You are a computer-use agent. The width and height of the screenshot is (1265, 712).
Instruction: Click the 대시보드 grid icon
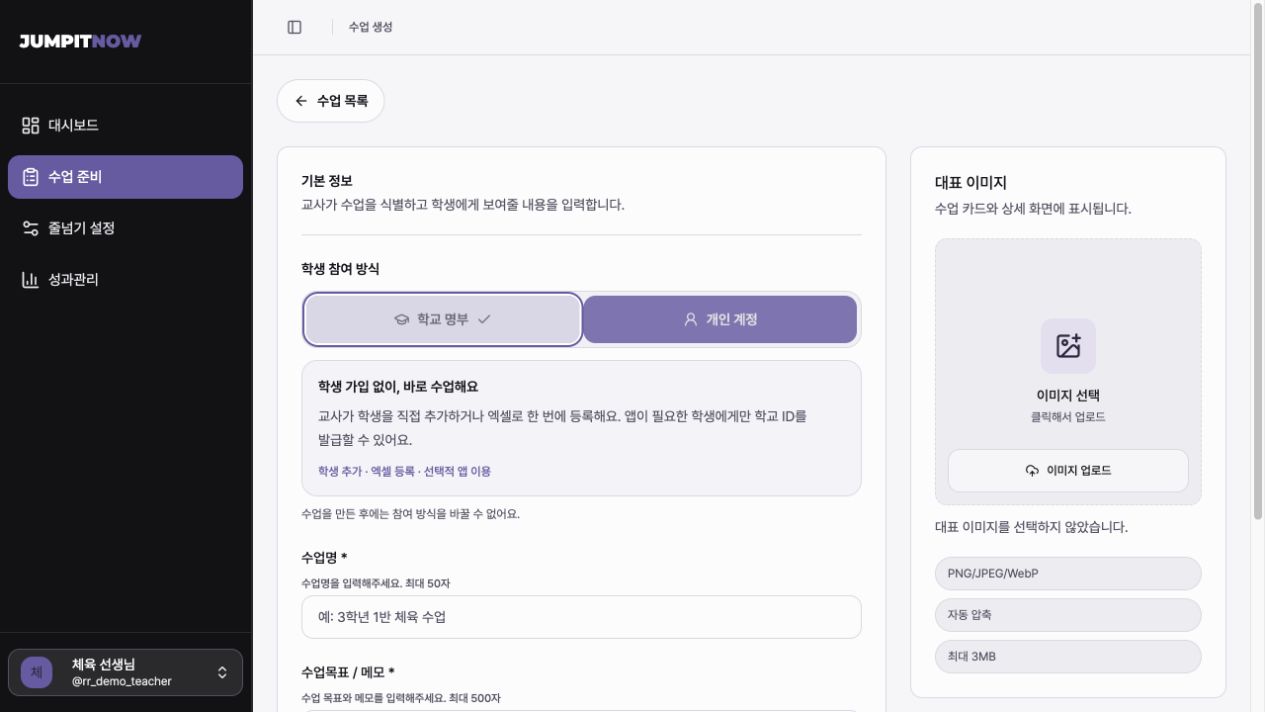(x=30, y=125)
